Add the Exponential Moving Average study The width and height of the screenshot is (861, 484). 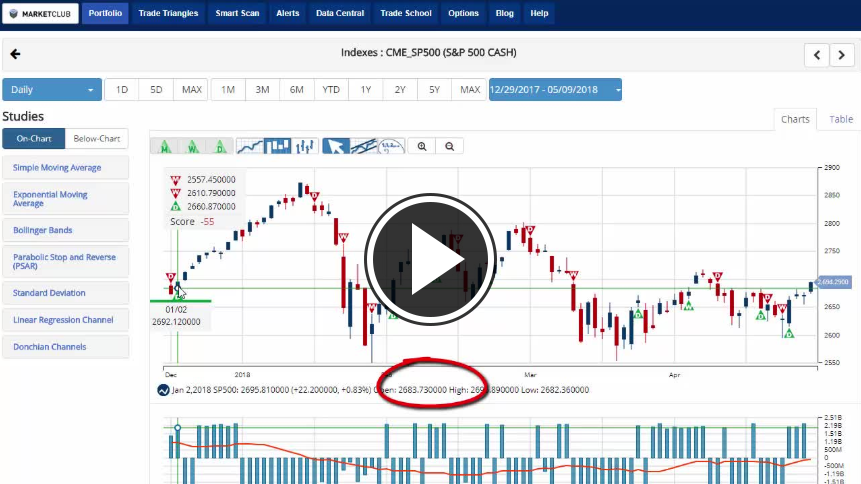(x=65, y=199)
